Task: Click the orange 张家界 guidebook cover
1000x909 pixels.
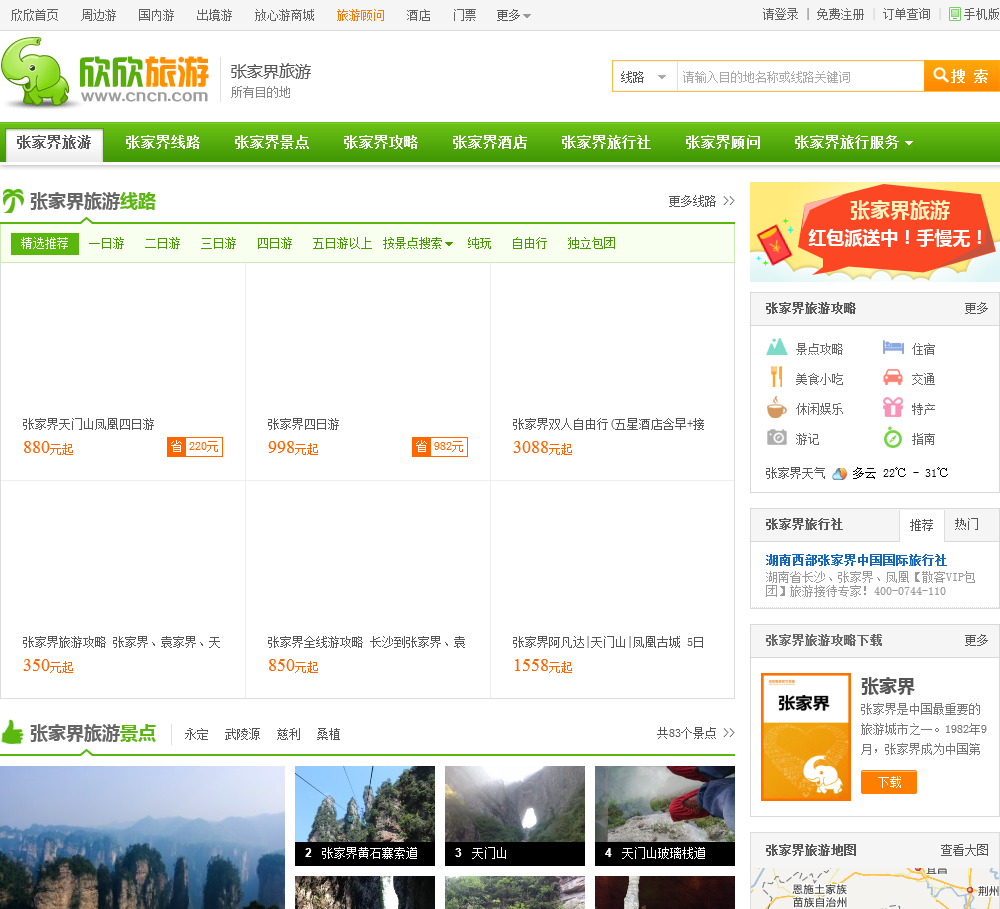Action: coord(806,737)
